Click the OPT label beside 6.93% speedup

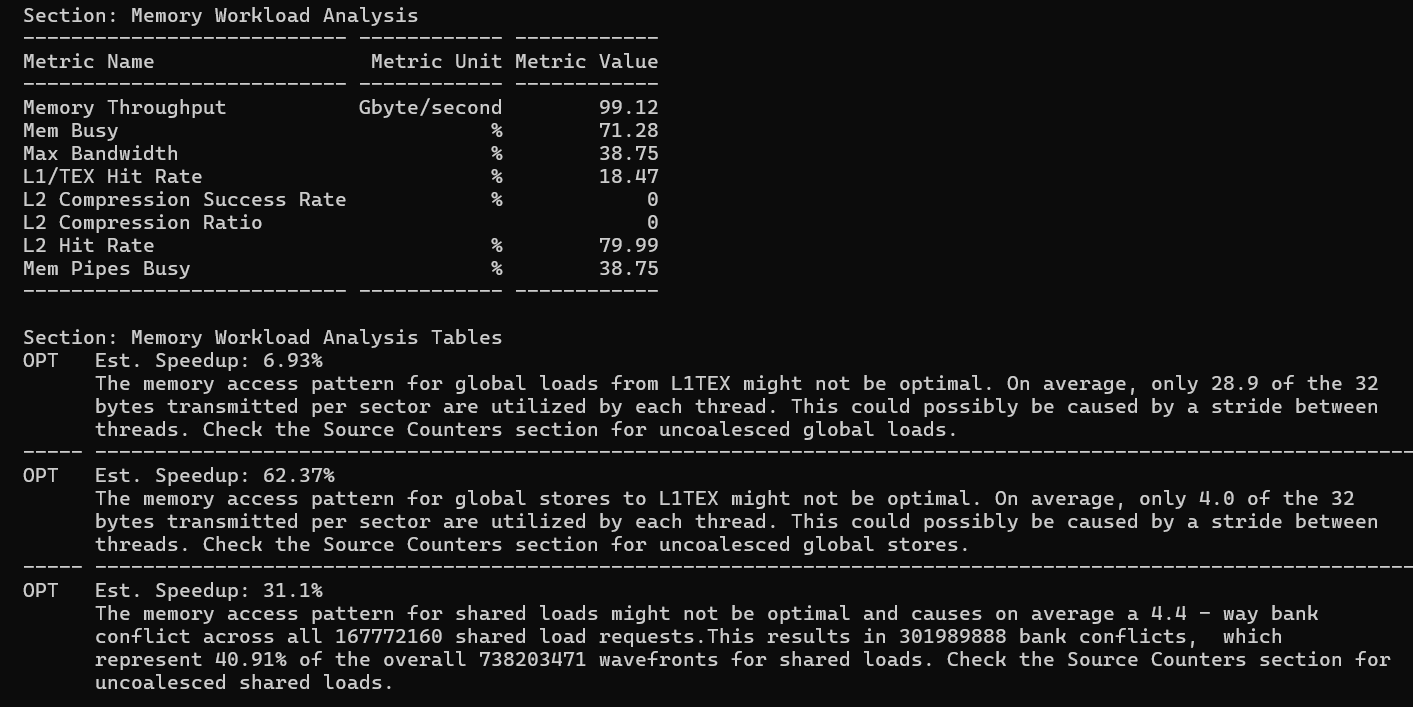coord(41,361)
